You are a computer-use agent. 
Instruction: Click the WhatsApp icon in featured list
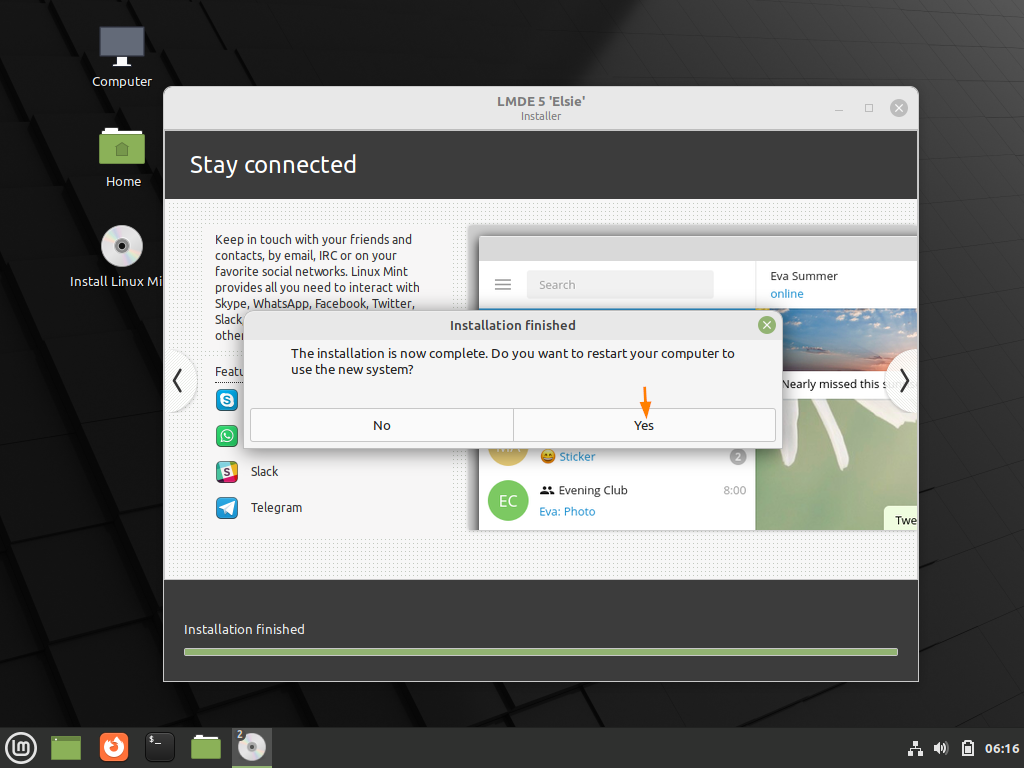click(227, 436)
